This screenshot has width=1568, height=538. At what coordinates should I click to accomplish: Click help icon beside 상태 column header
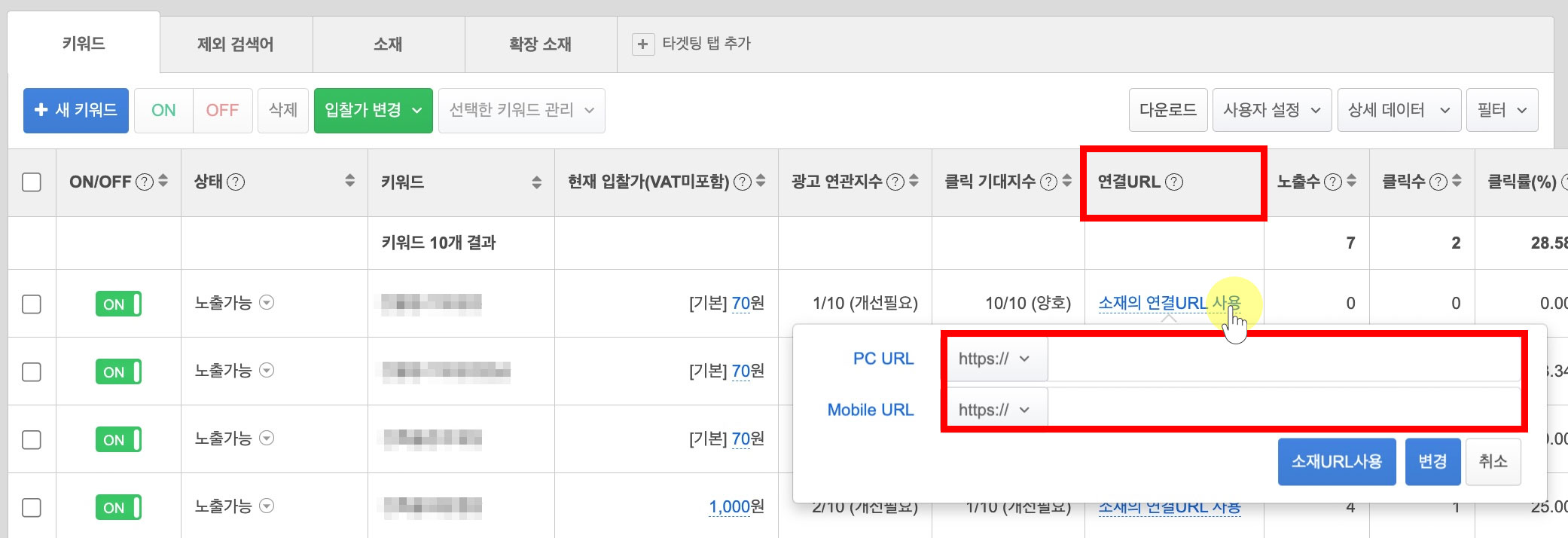236,182
